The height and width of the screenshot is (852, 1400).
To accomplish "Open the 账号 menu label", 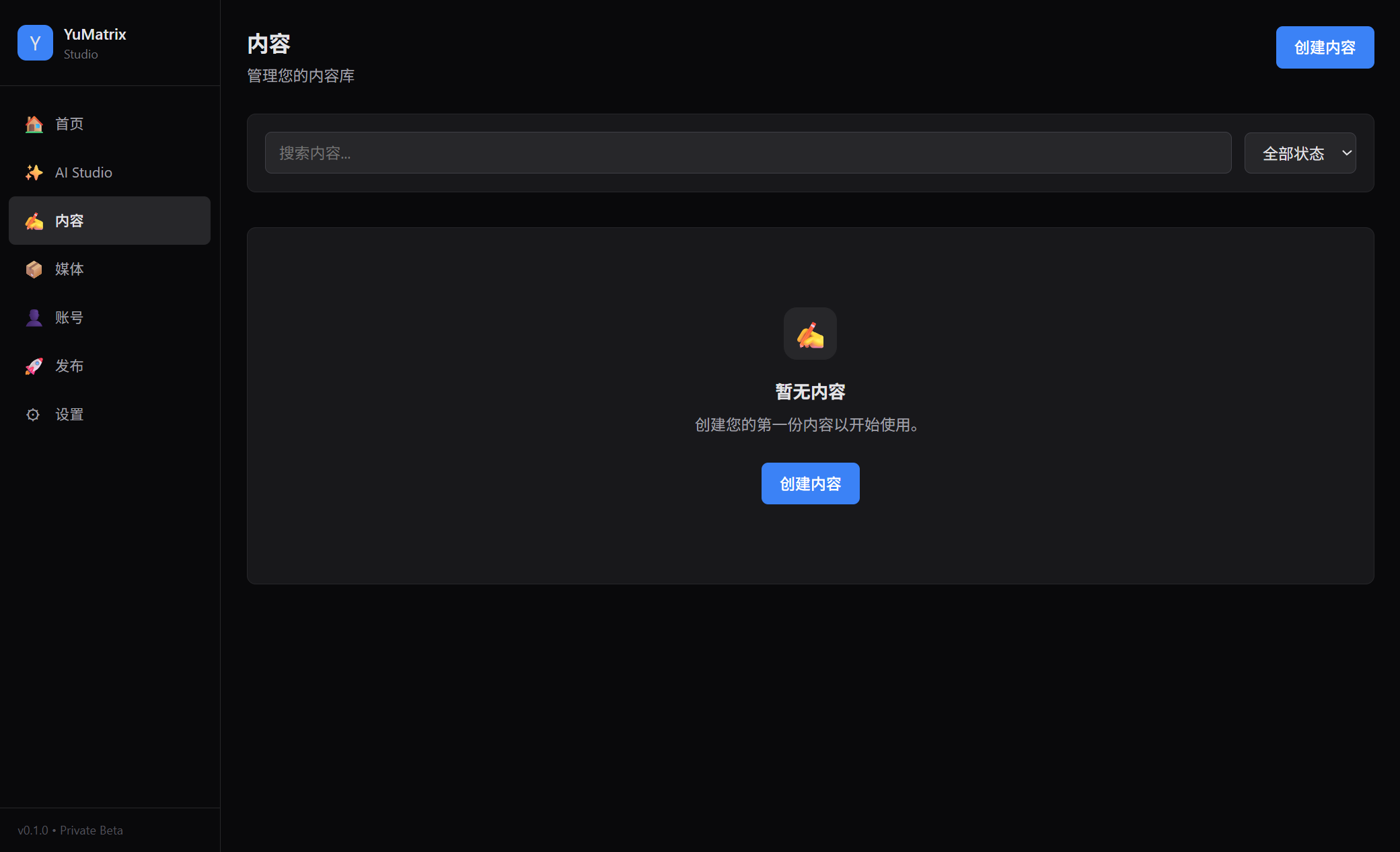I will tap(69, 317).
